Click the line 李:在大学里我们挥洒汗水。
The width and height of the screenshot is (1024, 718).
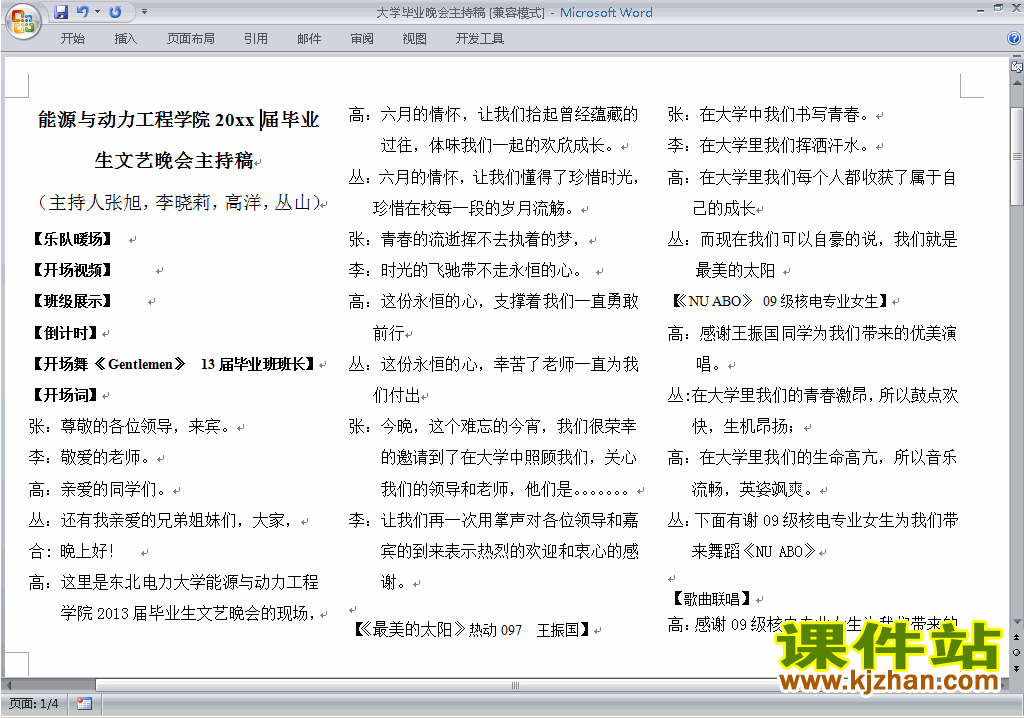coord(771,145)
